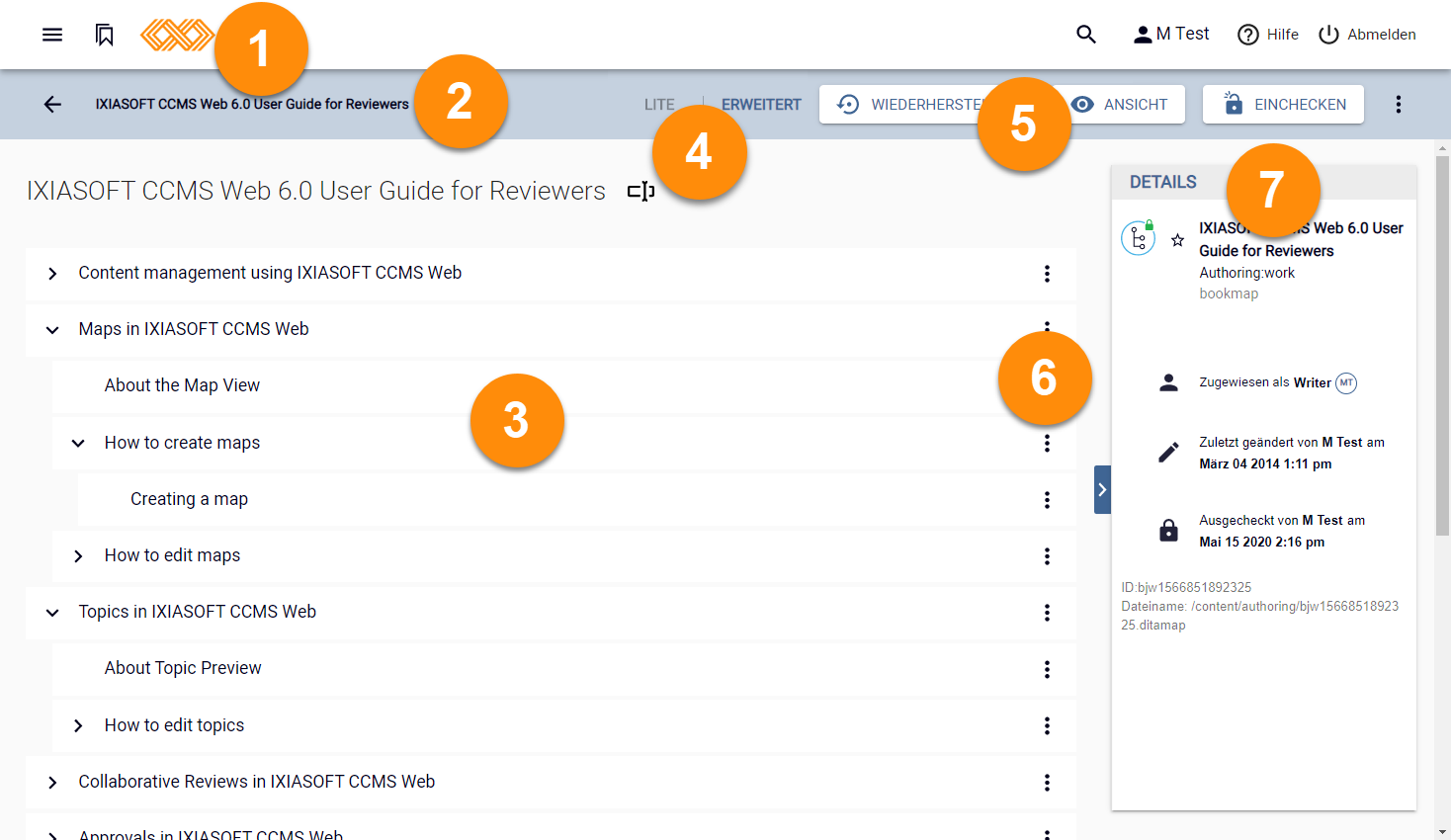This screenshot has width=1451, height=840.
Task: Select Creating a map topic
Action: click(x=189, y=499)
